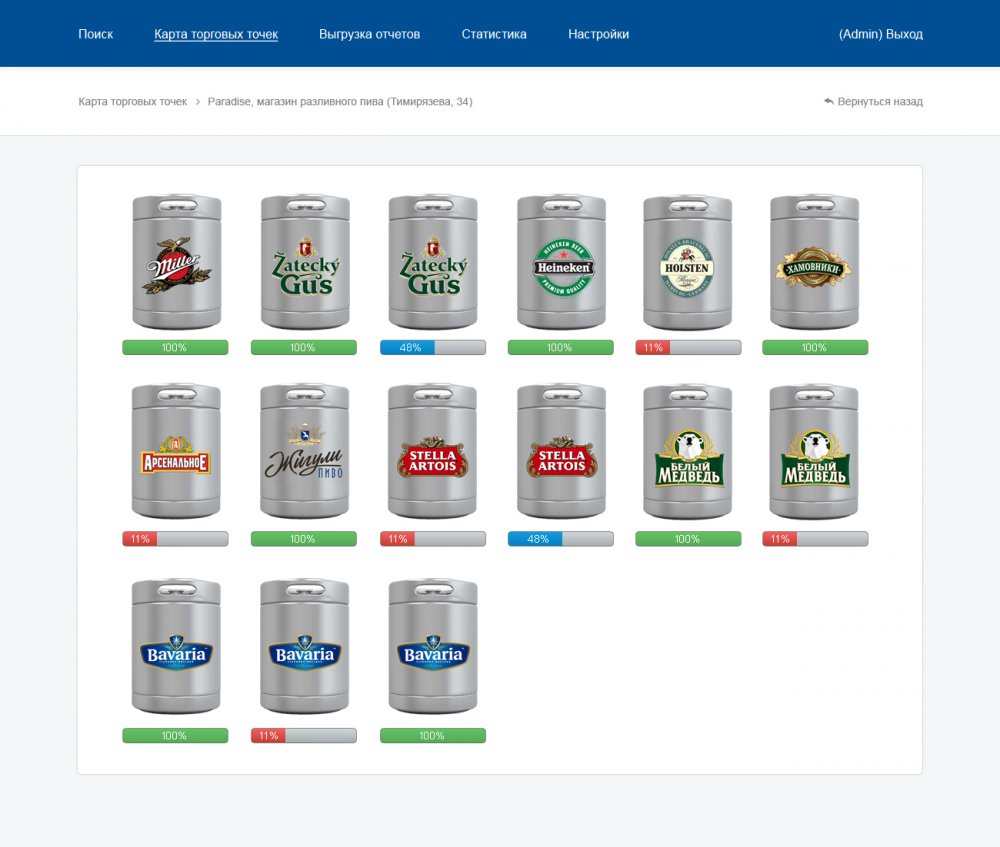Image resolution: width=1000 pixels, height=847 pixels.
Task: Click the Stella Artois keg at 11%
Action: click(x=432, y=451)
